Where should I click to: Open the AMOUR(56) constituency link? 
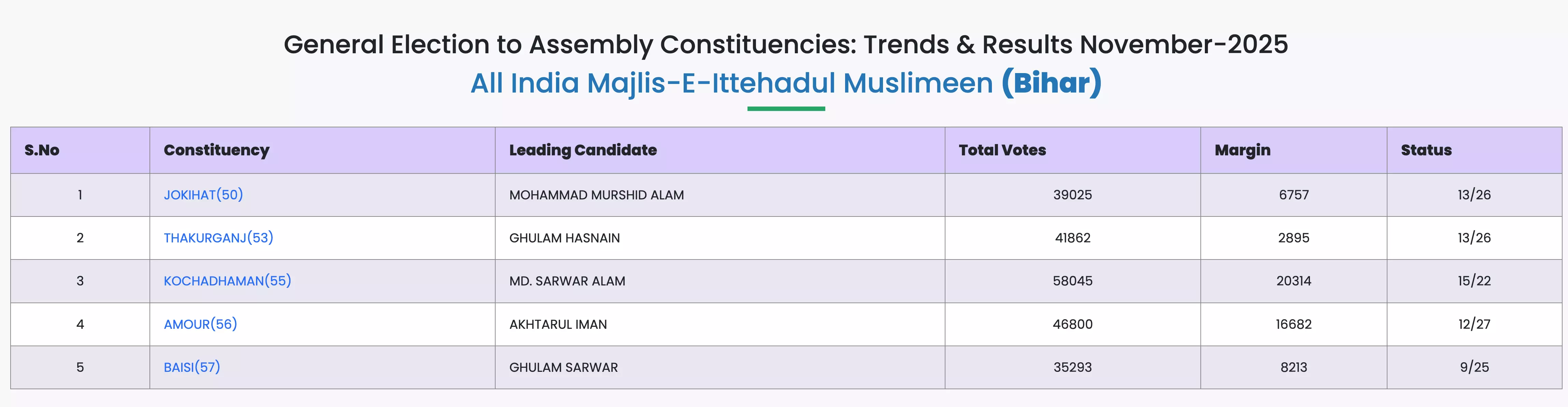pos(200,324)
